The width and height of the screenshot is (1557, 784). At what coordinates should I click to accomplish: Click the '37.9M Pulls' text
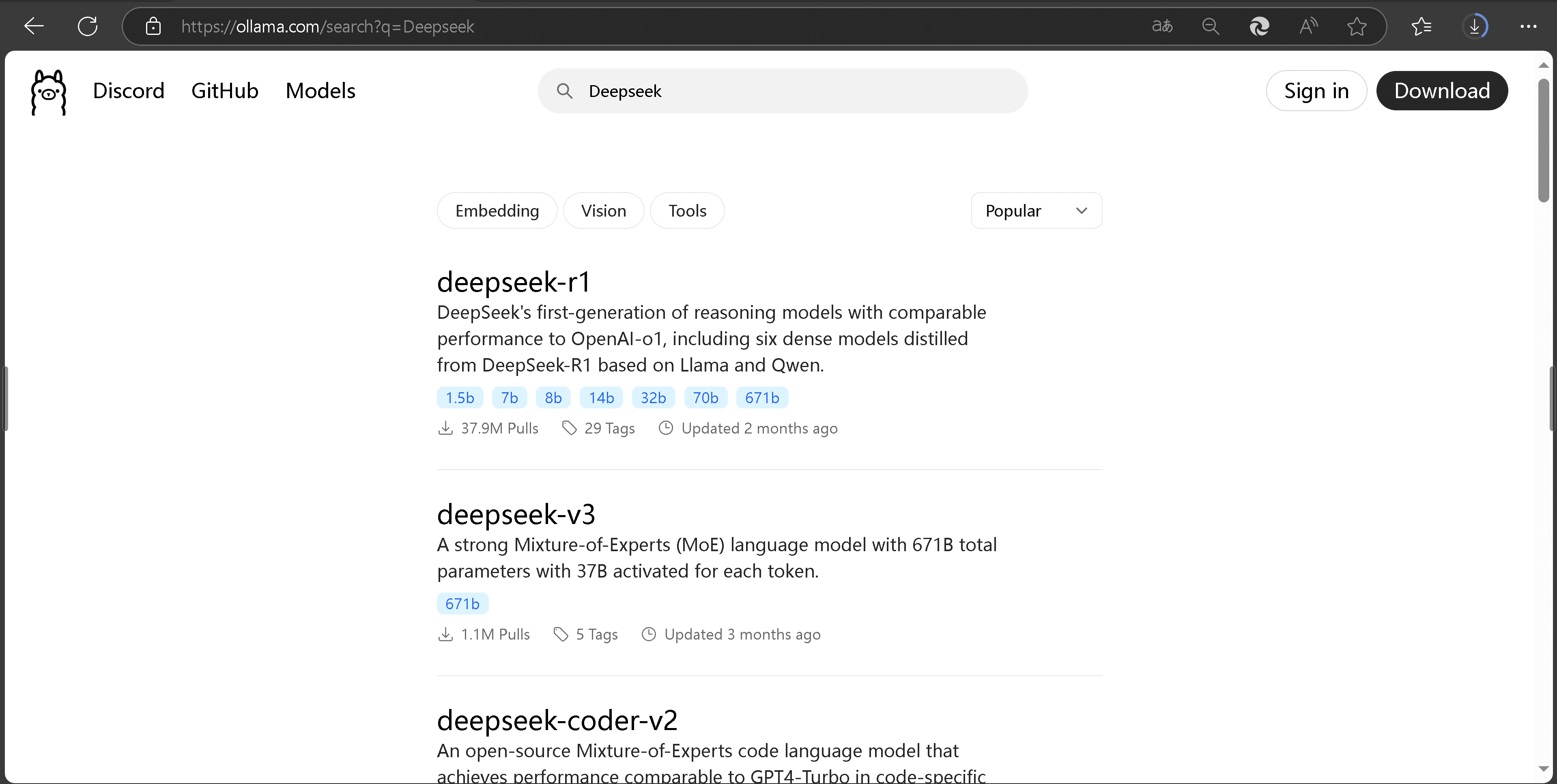coord(499,428)
